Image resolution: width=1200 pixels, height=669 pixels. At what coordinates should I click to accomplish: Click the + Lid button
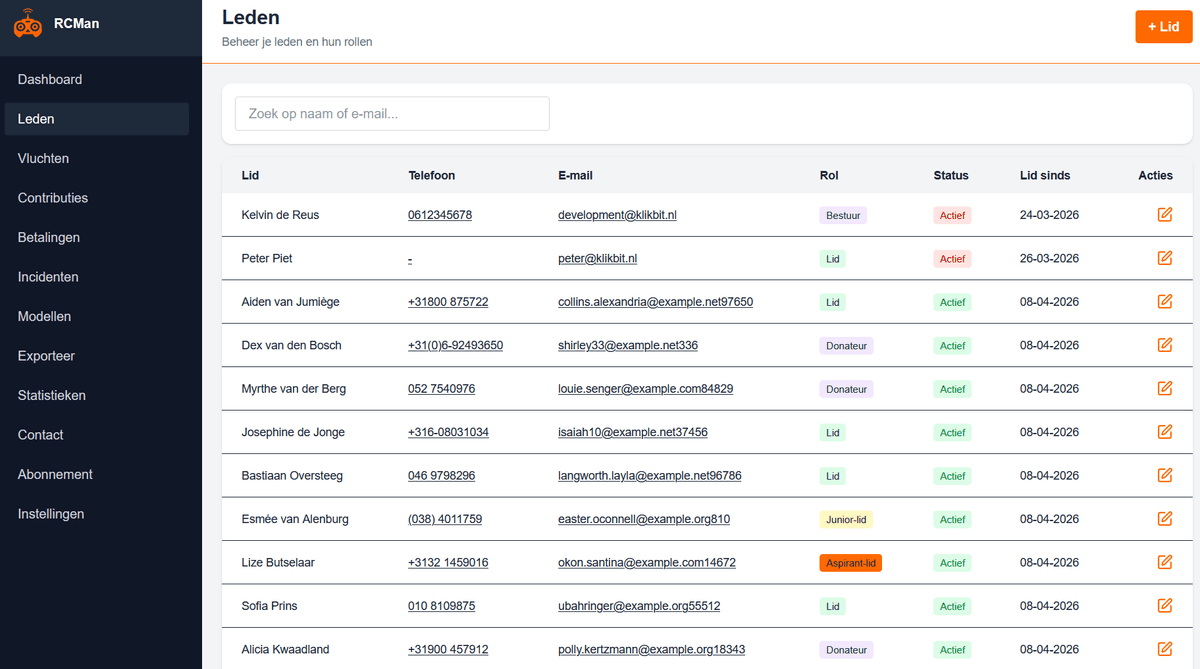1163,27
